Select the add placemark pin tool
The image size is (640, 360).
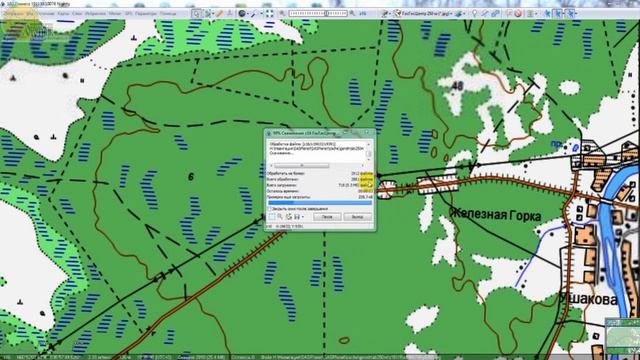(475, 13)
